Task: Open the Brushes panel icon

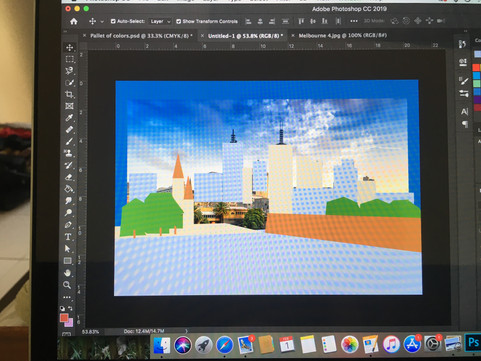Action: click(x=464, y=81)
